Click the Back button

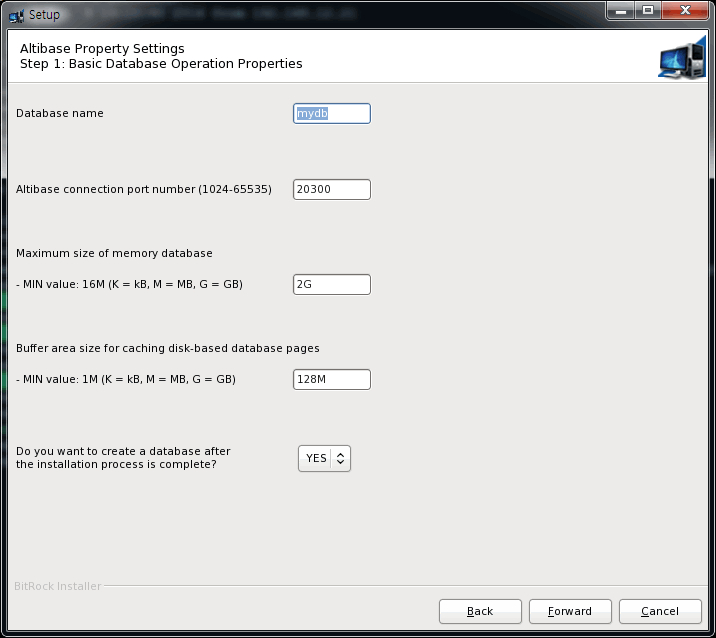[x=480, y=611]
